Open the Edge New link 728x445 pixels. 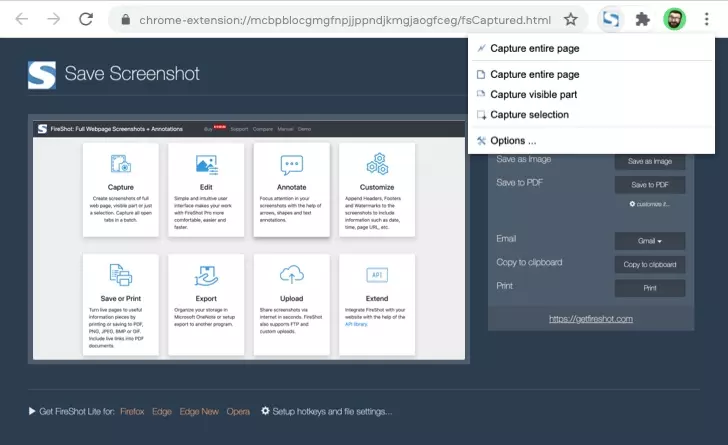[x=199, y=412]
